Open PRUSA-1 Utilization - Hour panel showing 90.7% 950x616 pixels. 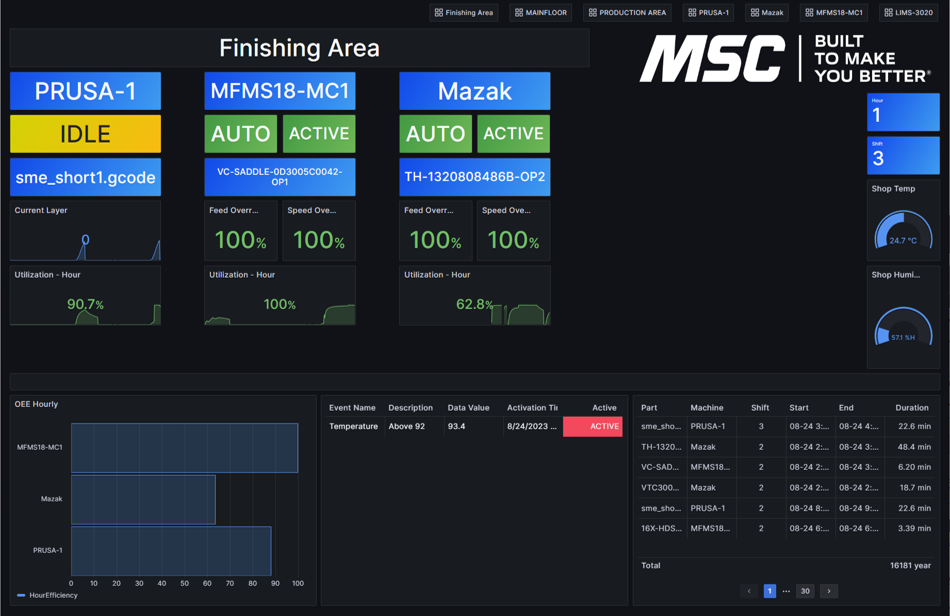click(85, 295)
